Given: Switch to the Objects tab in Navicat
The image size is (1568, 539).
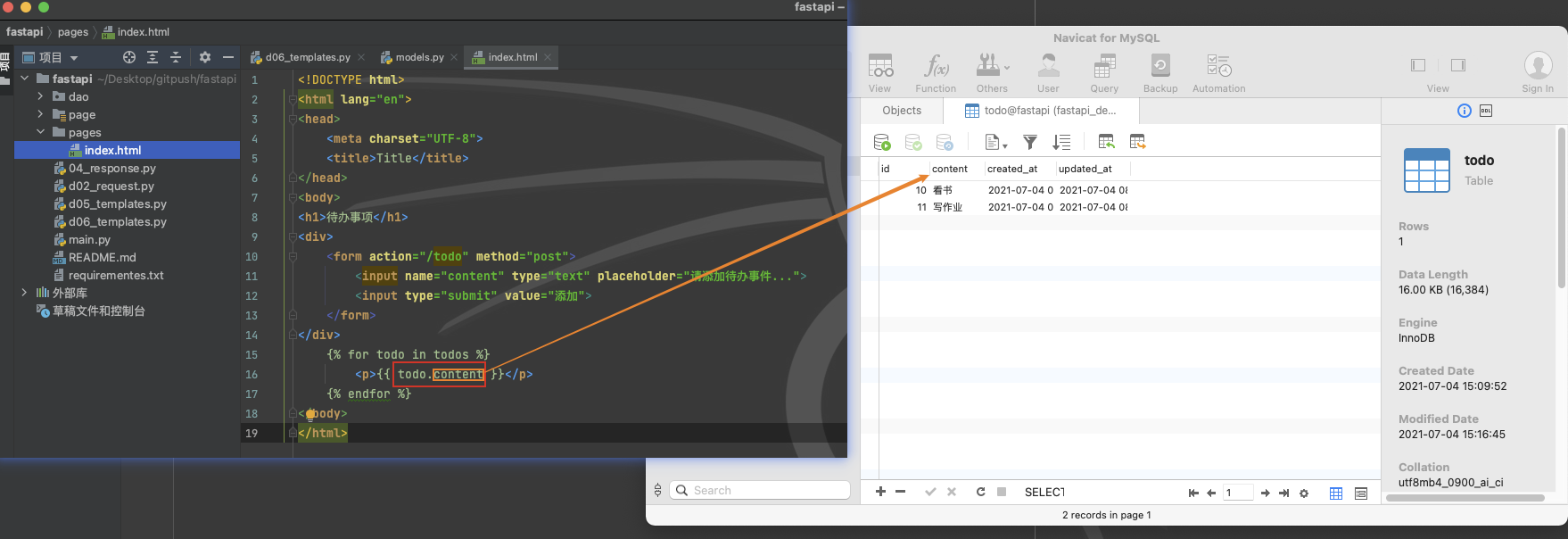Looking at the screenshot, I should [902, 111].
